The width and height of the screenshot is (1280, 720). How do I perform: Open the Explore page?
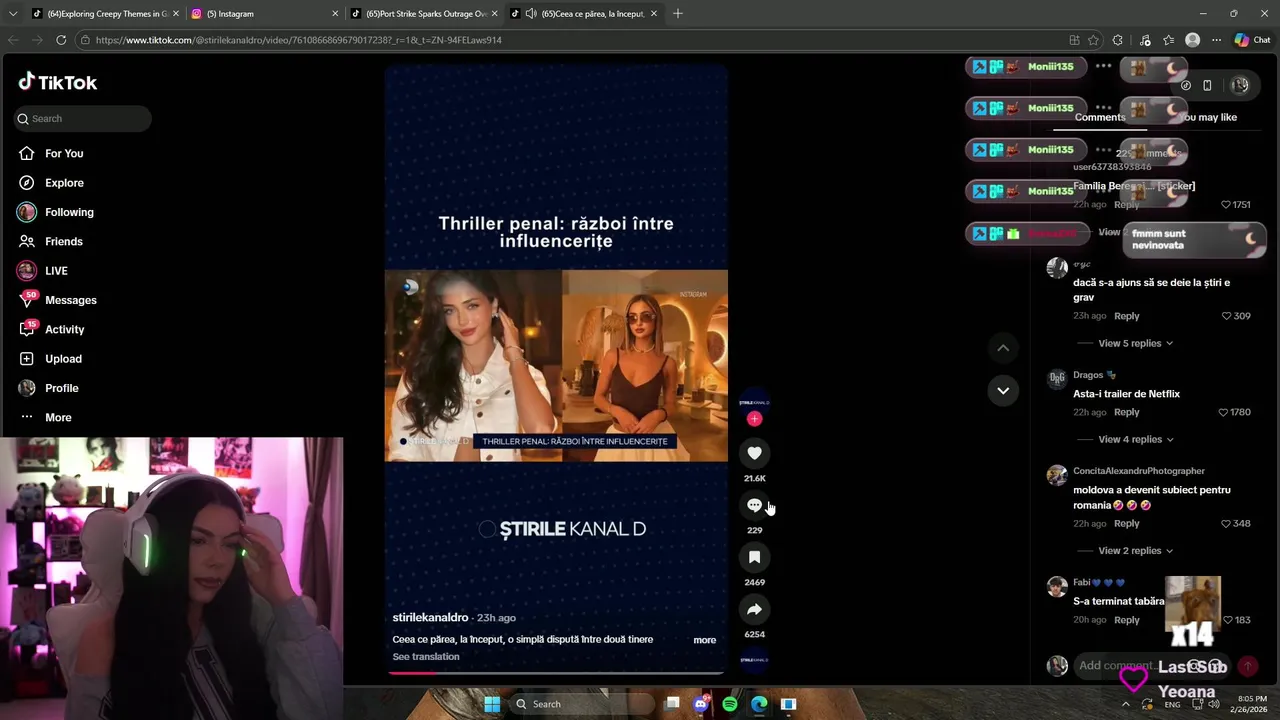click(64, 183)
